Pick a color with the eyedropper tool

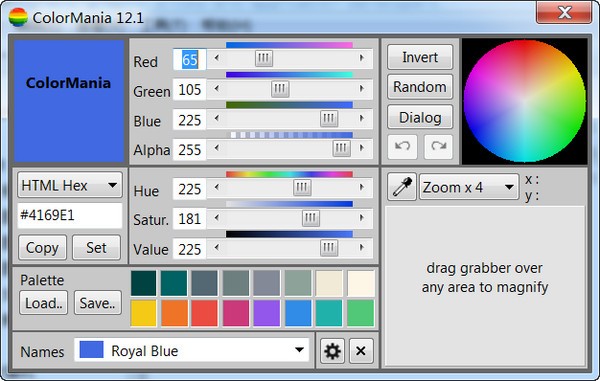402,187
